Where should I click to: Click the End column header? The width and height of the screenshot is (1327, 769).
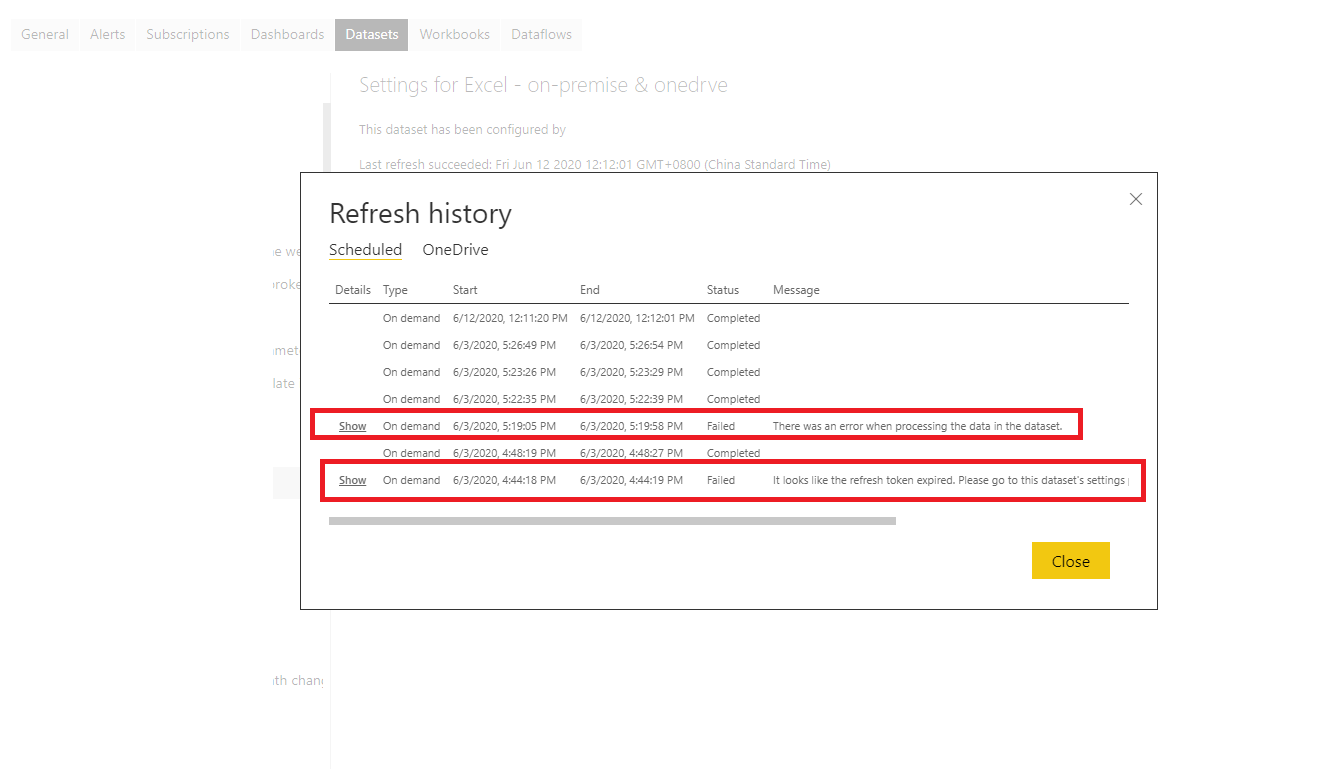click(x=590, y=290)
